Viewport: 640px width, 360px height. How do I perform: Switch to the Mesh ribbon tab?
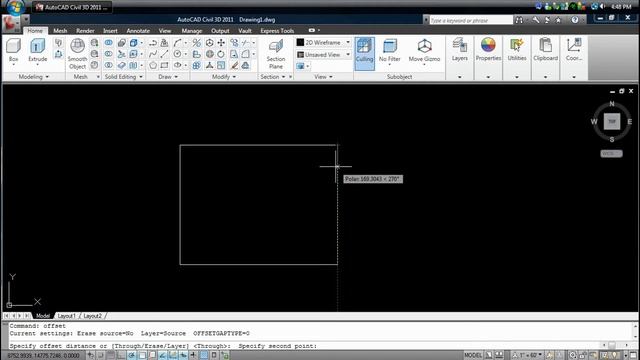(60, 31)
